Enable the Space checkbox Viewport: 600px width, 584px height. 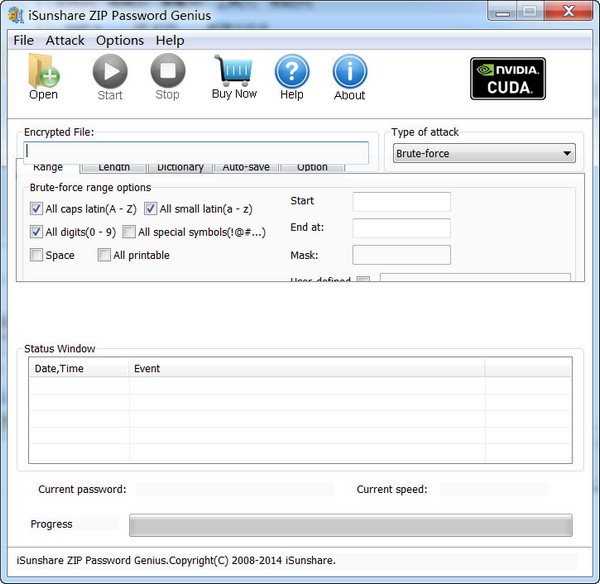pyautogui.click(x=37, y=255)
